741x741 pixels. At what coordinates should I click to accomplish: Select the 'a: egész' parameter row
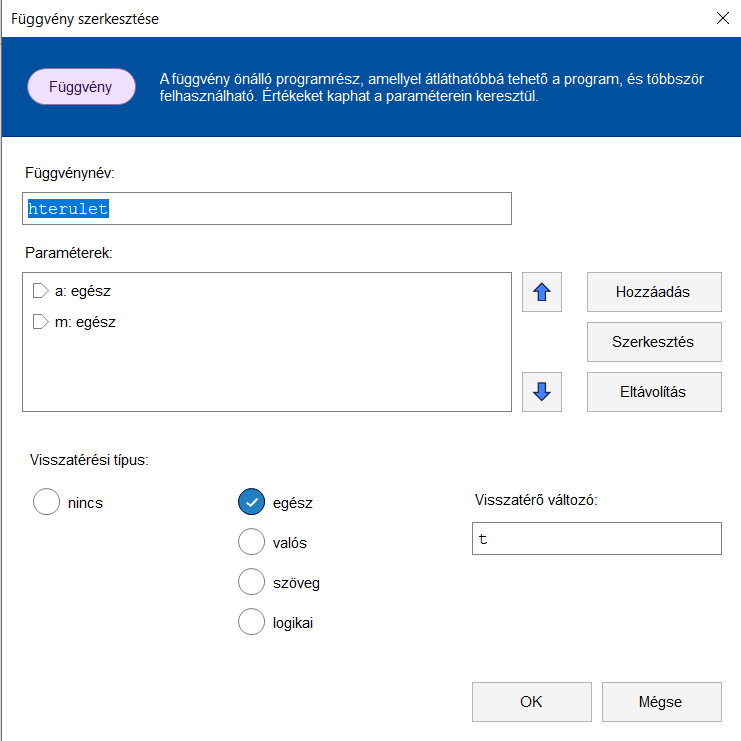coord(84,291)
